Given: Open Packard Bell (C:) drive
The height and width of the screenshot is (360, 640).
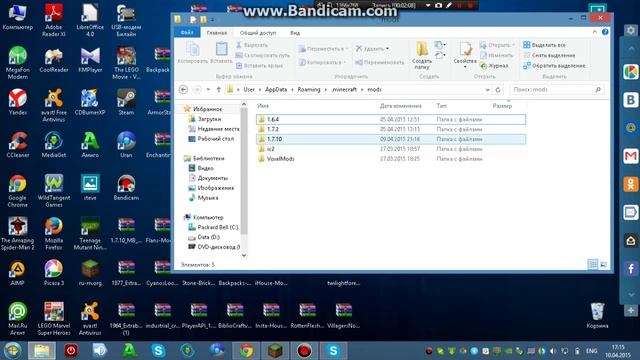Looking at the screenshot, I should [x=213, y=227].
